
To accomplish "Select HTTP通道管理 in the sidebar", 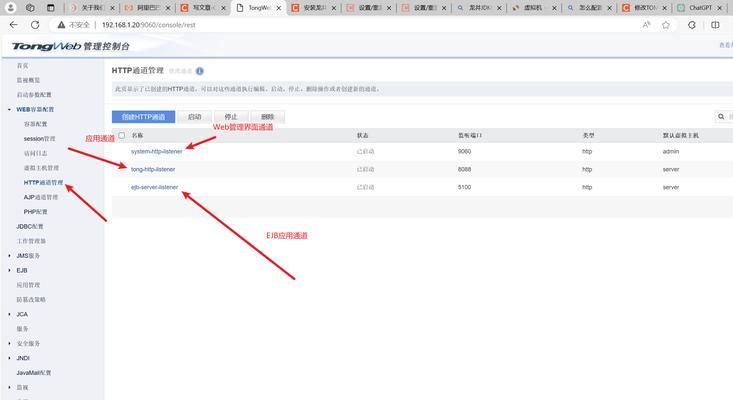I will (x=43, y=182).
